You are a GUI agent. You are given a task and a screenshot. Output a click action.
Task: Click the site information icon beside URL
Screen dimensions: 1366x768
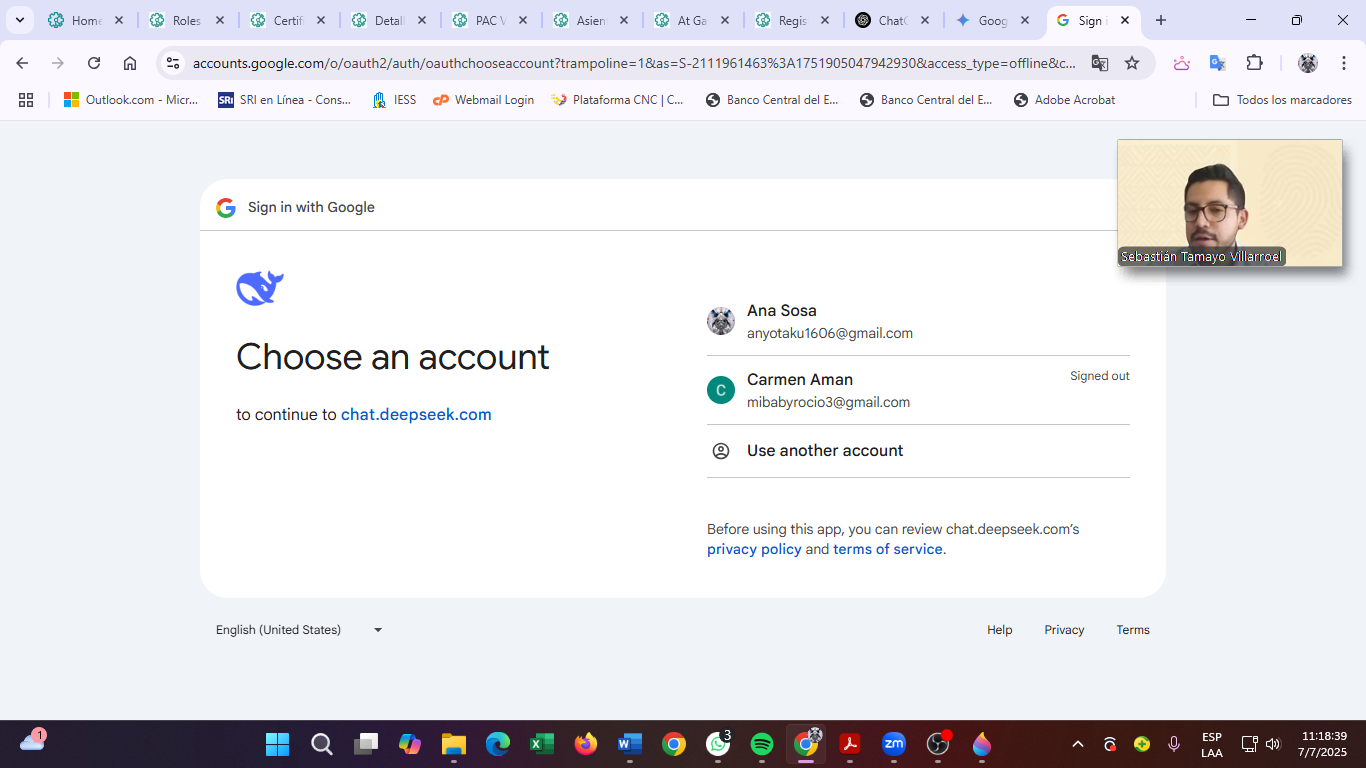coord(173,63)
